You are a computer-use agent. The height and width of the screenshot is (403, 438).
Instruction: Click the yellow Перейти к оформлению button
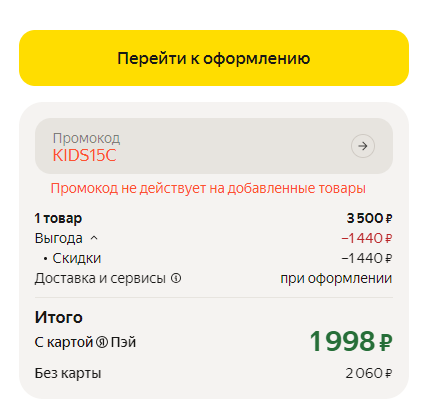[214, 58]
